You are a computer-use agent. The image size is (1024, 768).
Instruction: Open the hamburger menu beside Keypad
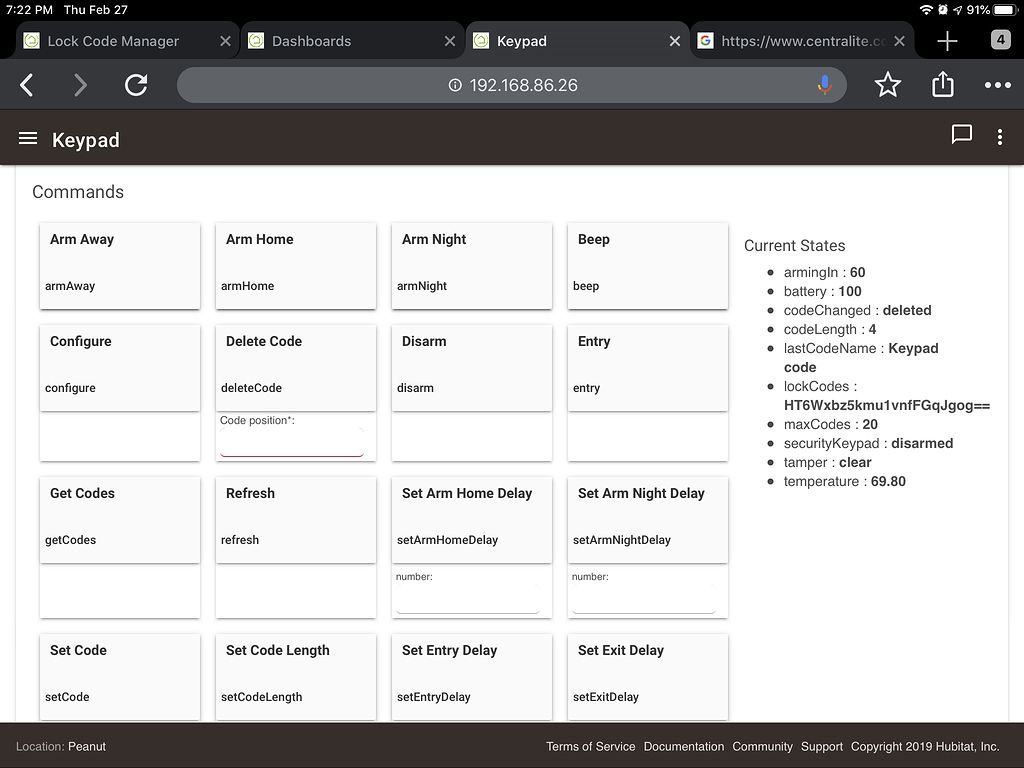[27, 138]
